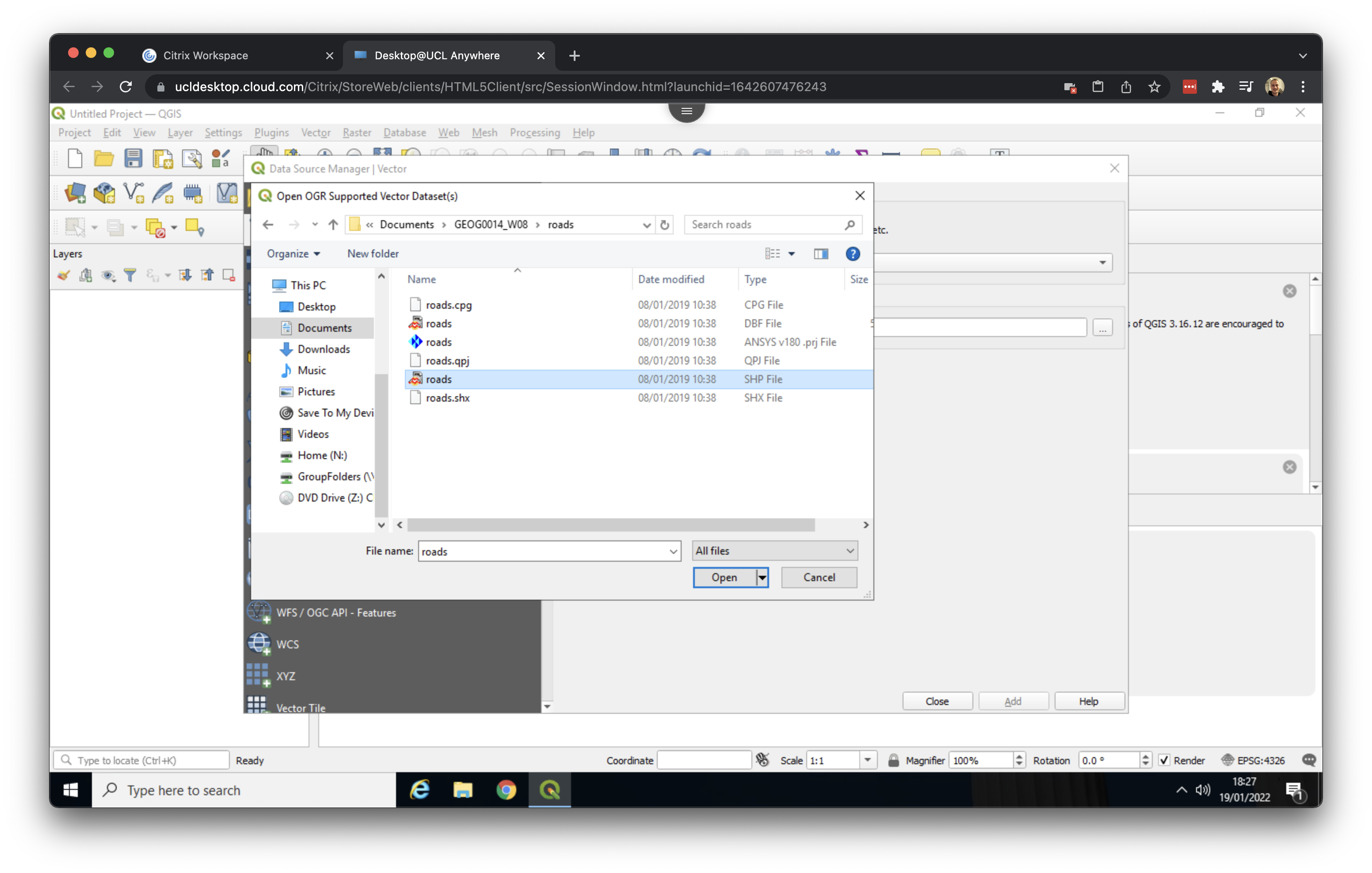
Task: Click the New Project blank page icon
Action: (75, 159)
